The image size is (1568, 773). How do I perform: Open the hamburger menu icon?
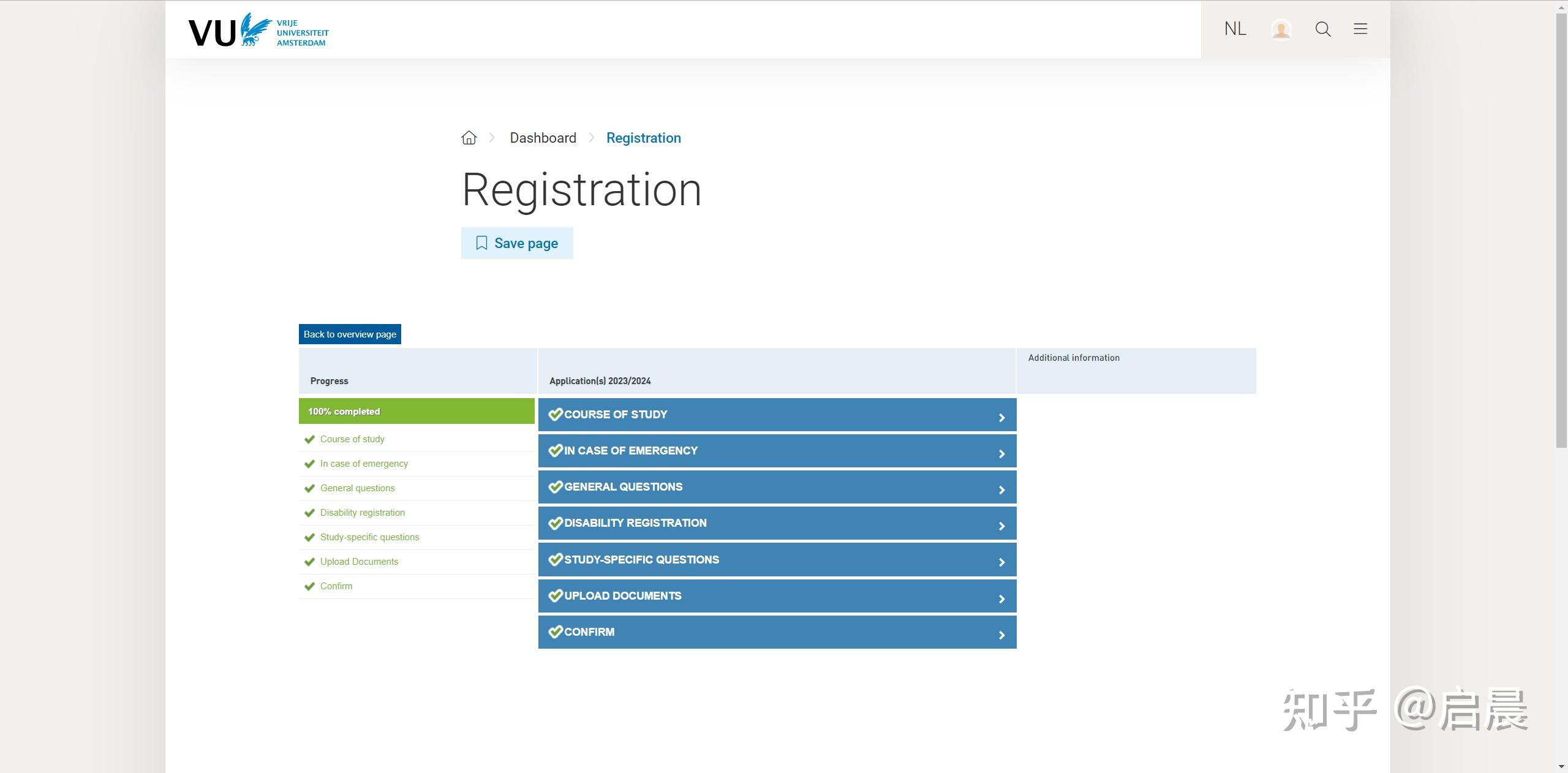1360,29
